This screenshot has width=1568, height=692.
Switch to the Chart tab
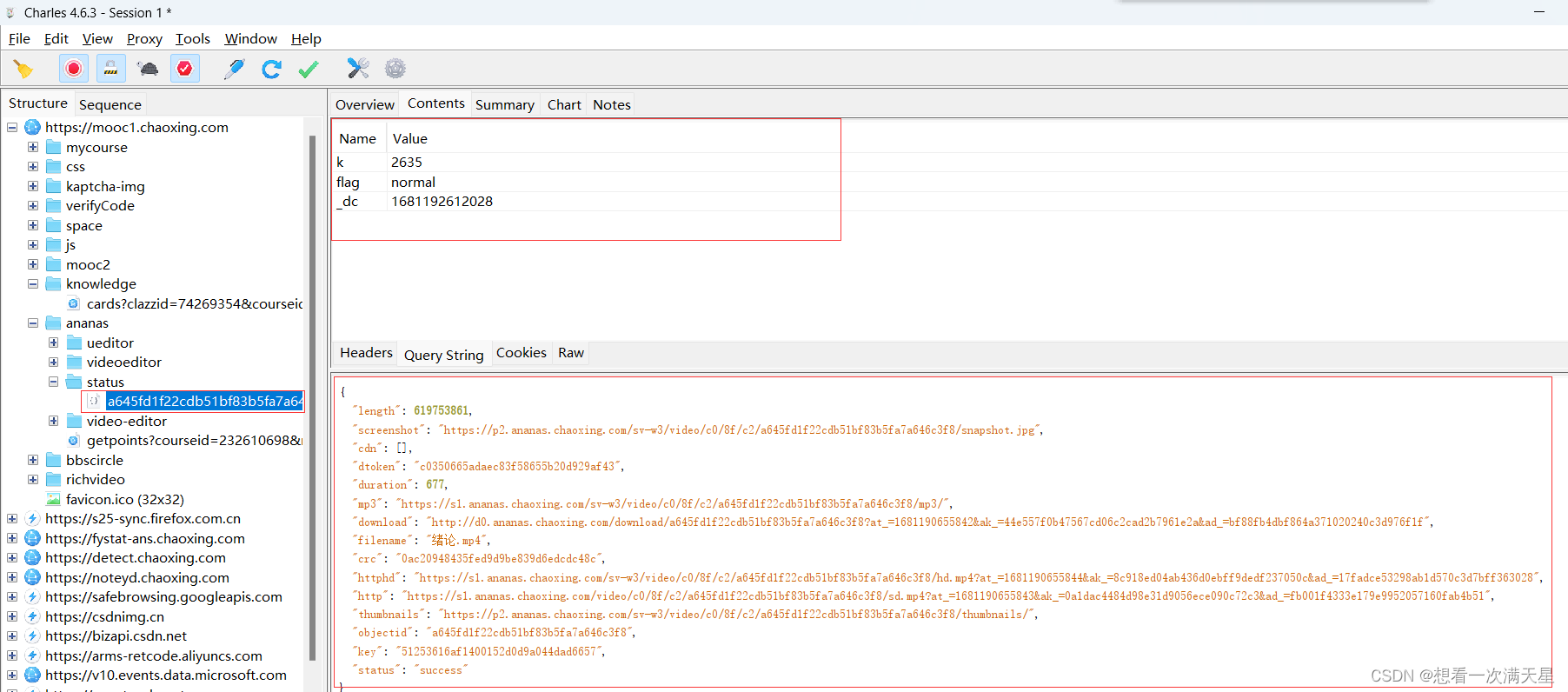click(564, 104)
